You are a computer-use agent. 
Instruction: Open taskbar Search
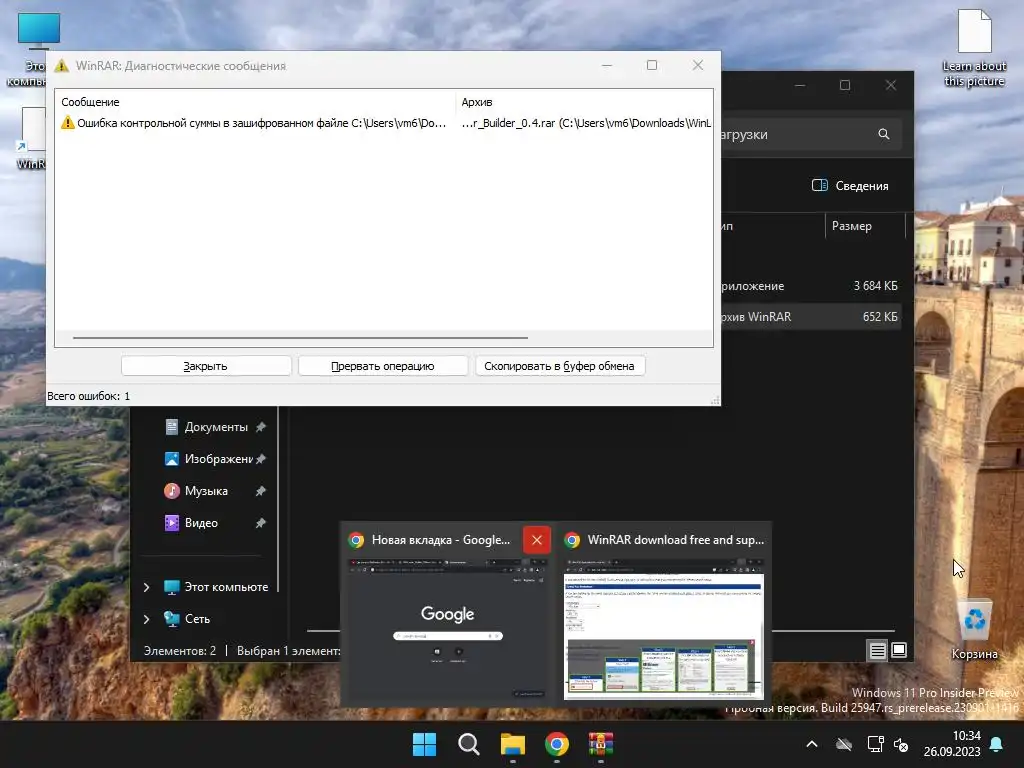[x=468, y=744]
